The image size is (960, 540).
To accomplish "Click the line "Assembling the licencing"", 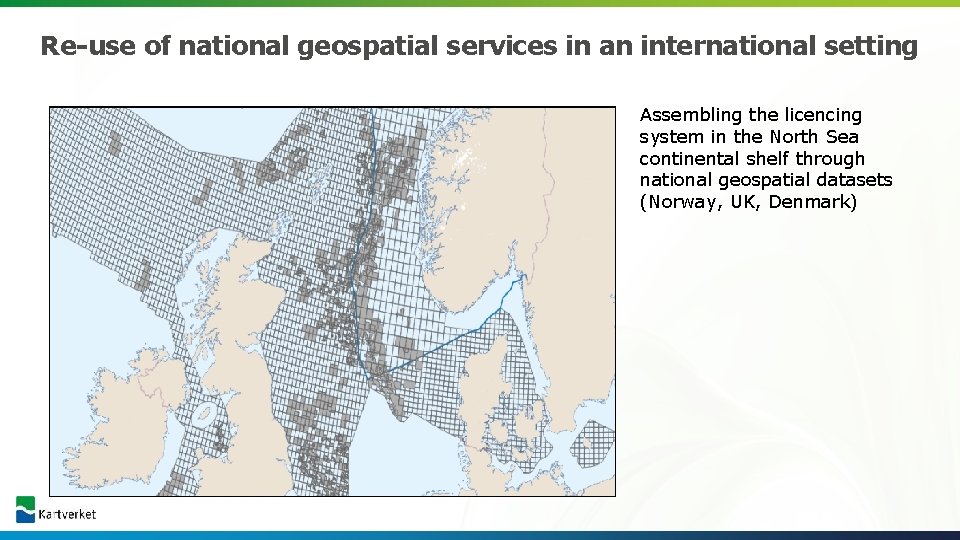I will point(751,116).
